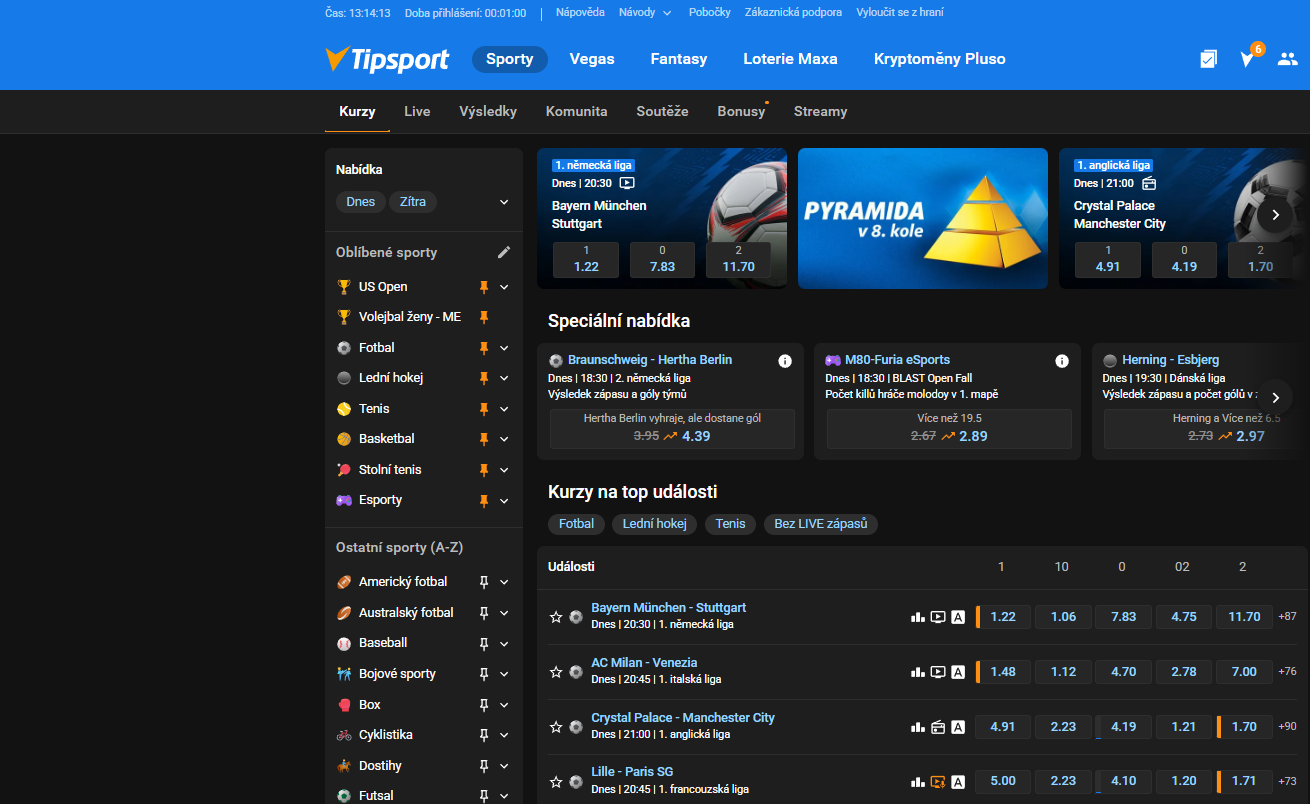The image size is (1310, 804).
Task: Open the Zákaznická podpora link
Action: [794, 12]
